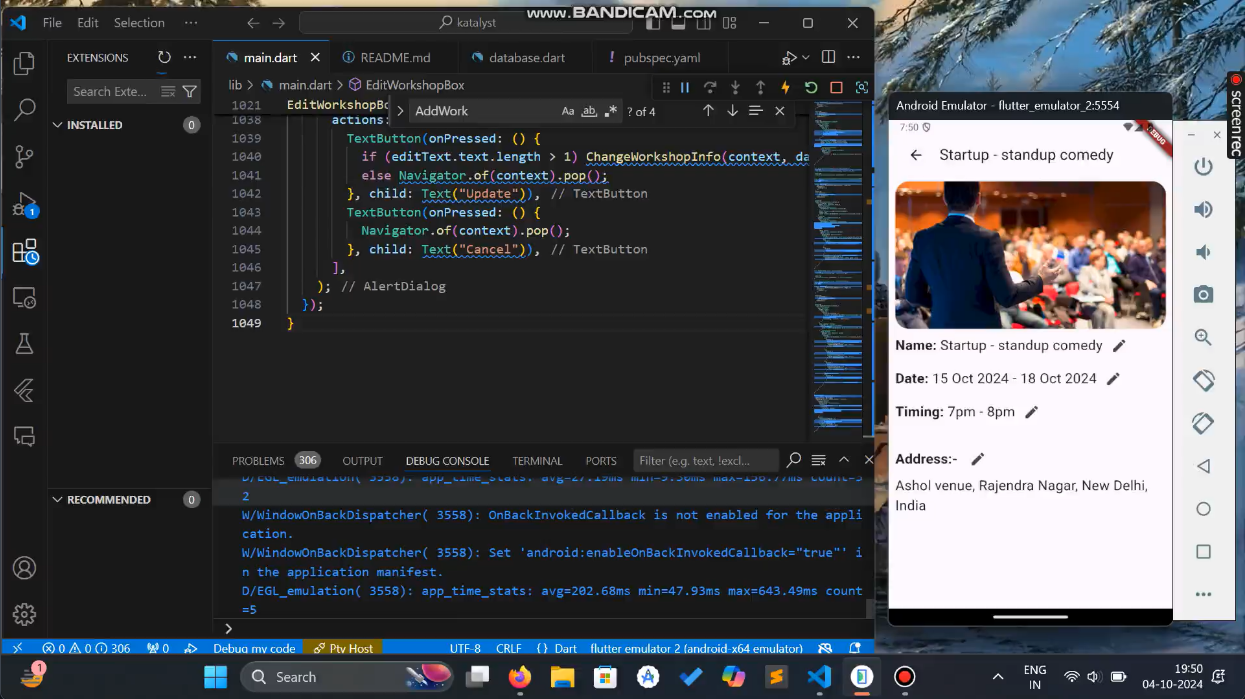Toggle Match Case in find widget
This screenshot has height=699, width=1245.
tap(568, 111)
